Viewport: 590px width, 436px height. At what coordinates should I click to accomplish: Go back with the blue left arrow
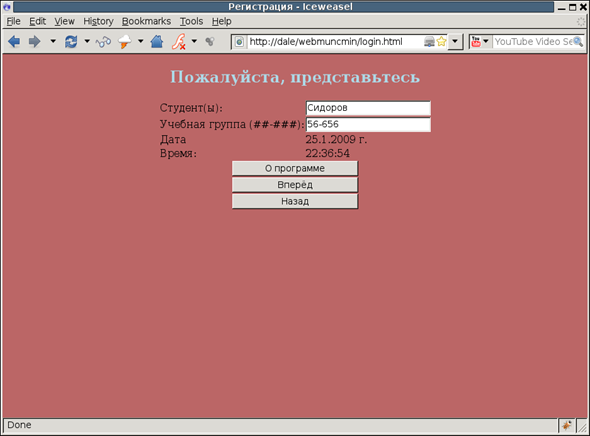click(x=14, y=41)
